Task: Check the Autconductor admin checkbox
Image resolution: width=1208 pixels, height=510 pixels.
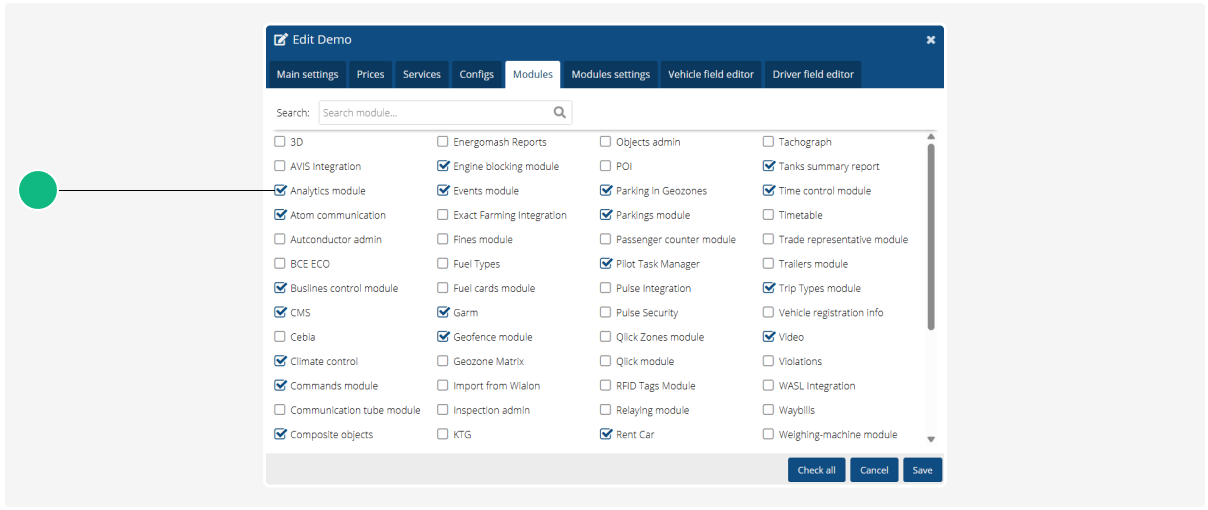Action: pyautogui.click(x=280, y=239)
